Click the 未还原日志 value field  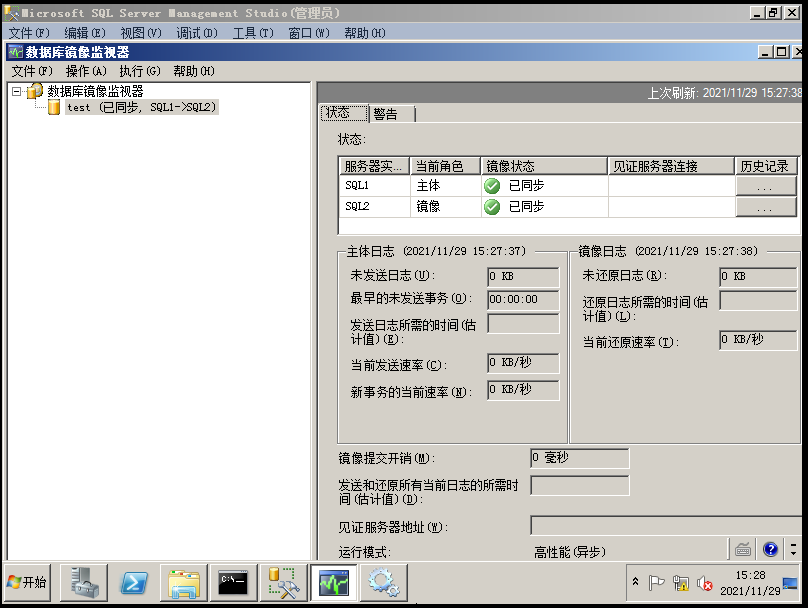pos(758,277)
